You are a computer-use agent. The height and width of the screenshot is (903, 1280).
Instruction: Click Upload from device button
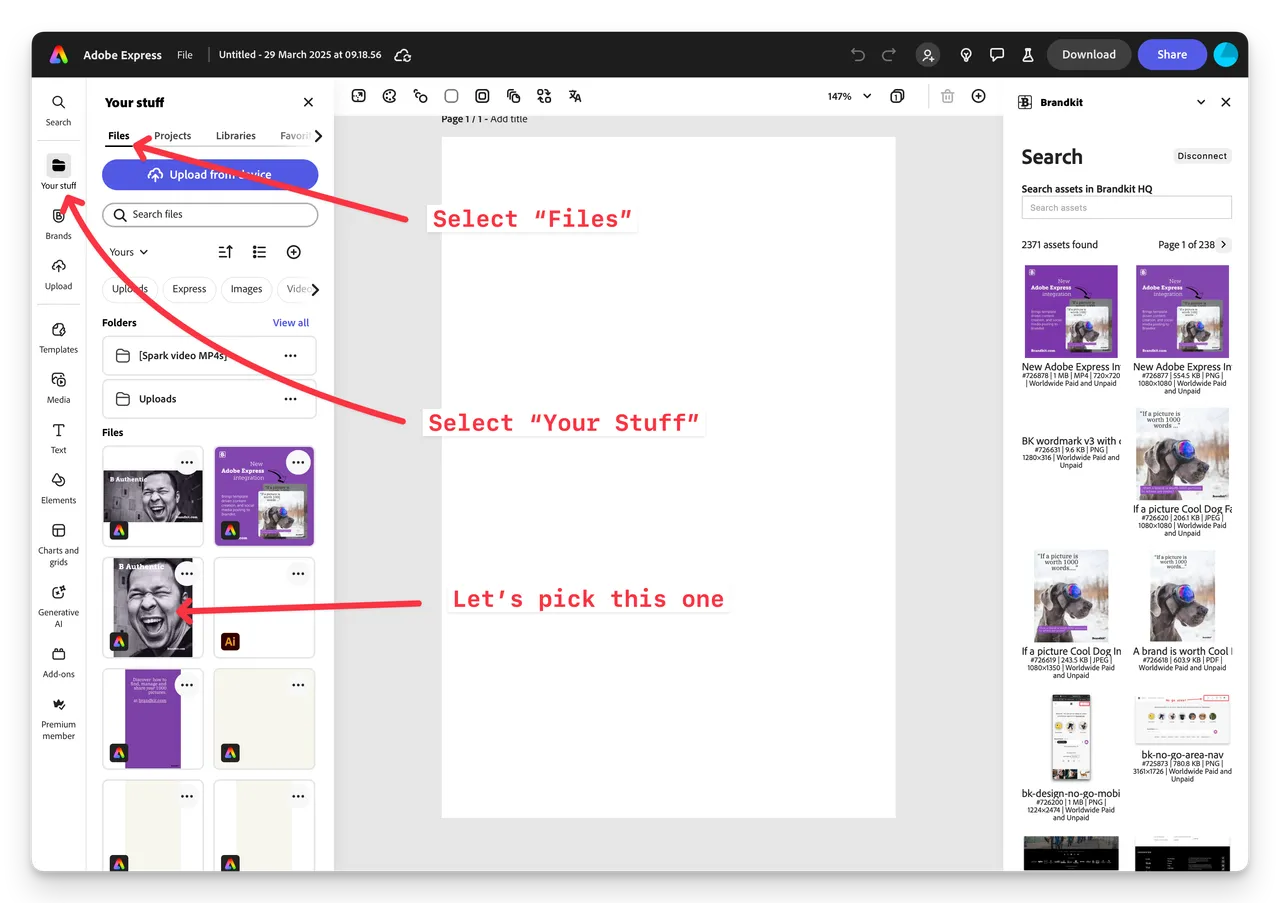210,174
